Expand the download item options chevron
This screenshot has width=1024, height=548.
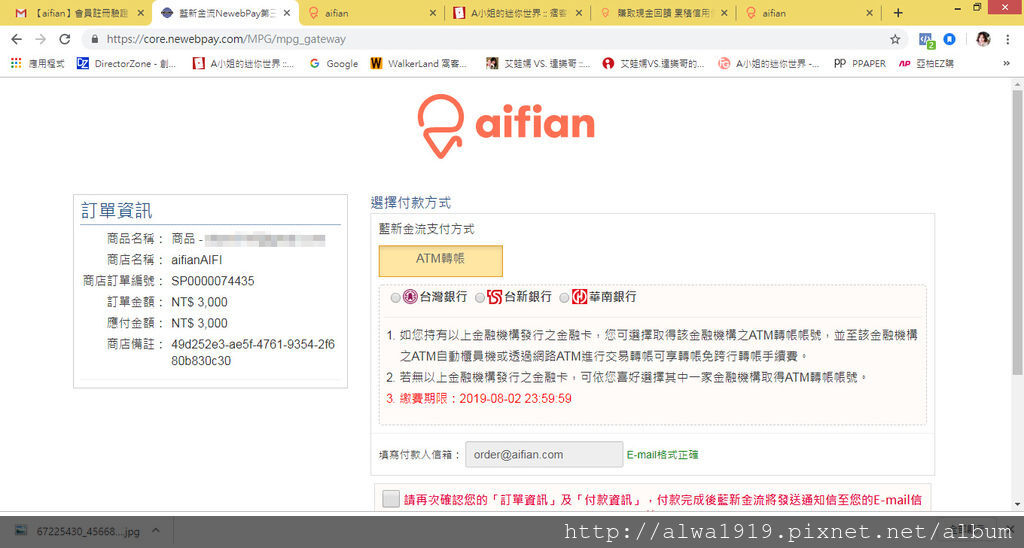click(x=155, y=531)
